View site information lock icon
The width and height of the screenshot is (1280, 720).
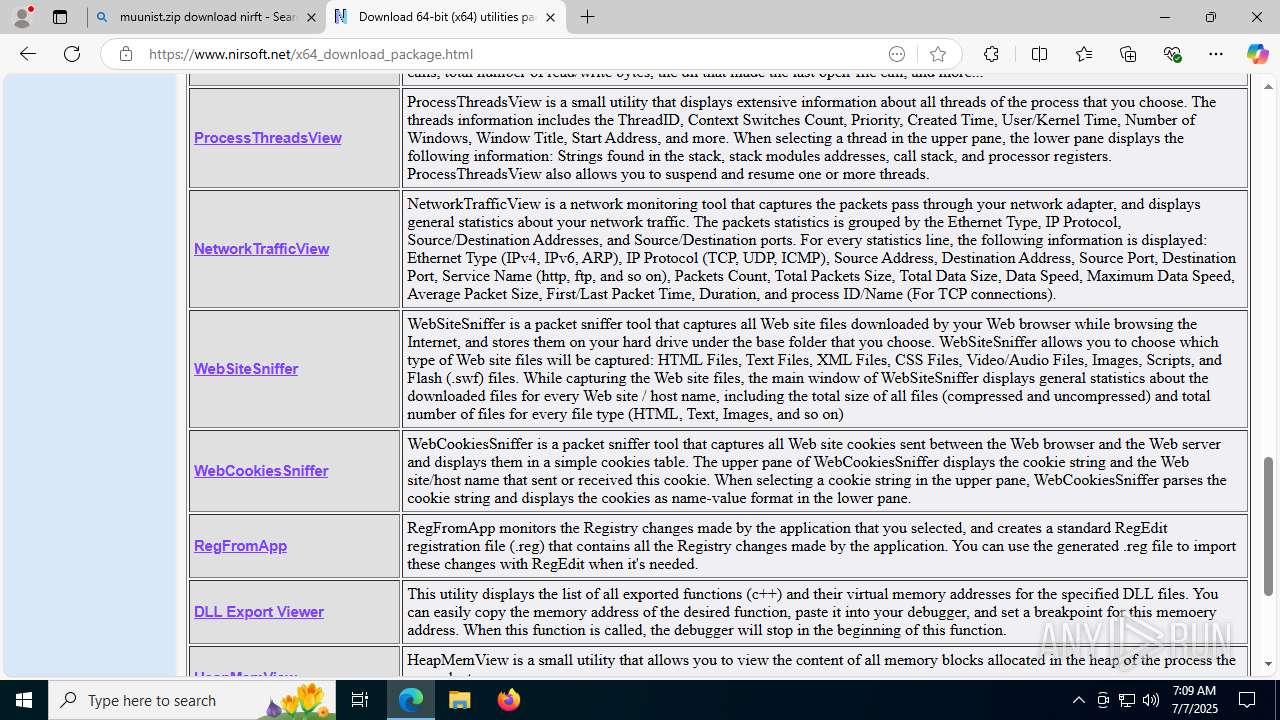point(125,54)
